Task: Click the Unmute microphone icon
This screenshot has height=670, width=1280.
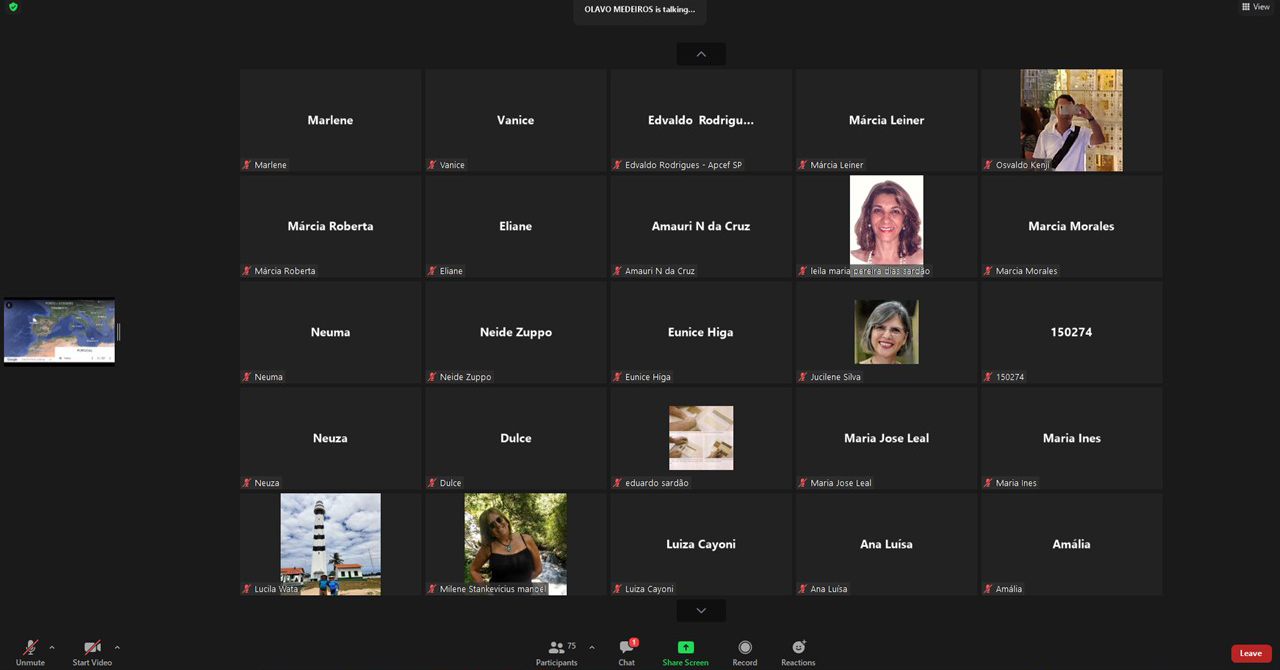Action: [x=30, y=648]
